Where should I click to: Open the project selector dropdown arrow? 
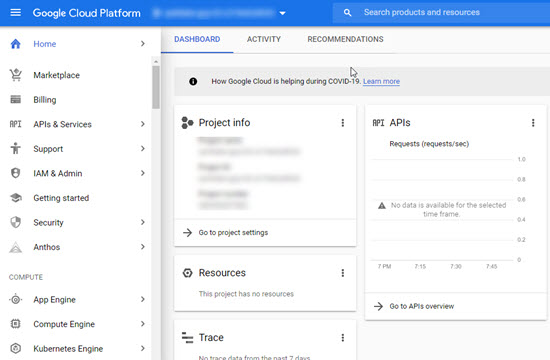pos(282,13)
